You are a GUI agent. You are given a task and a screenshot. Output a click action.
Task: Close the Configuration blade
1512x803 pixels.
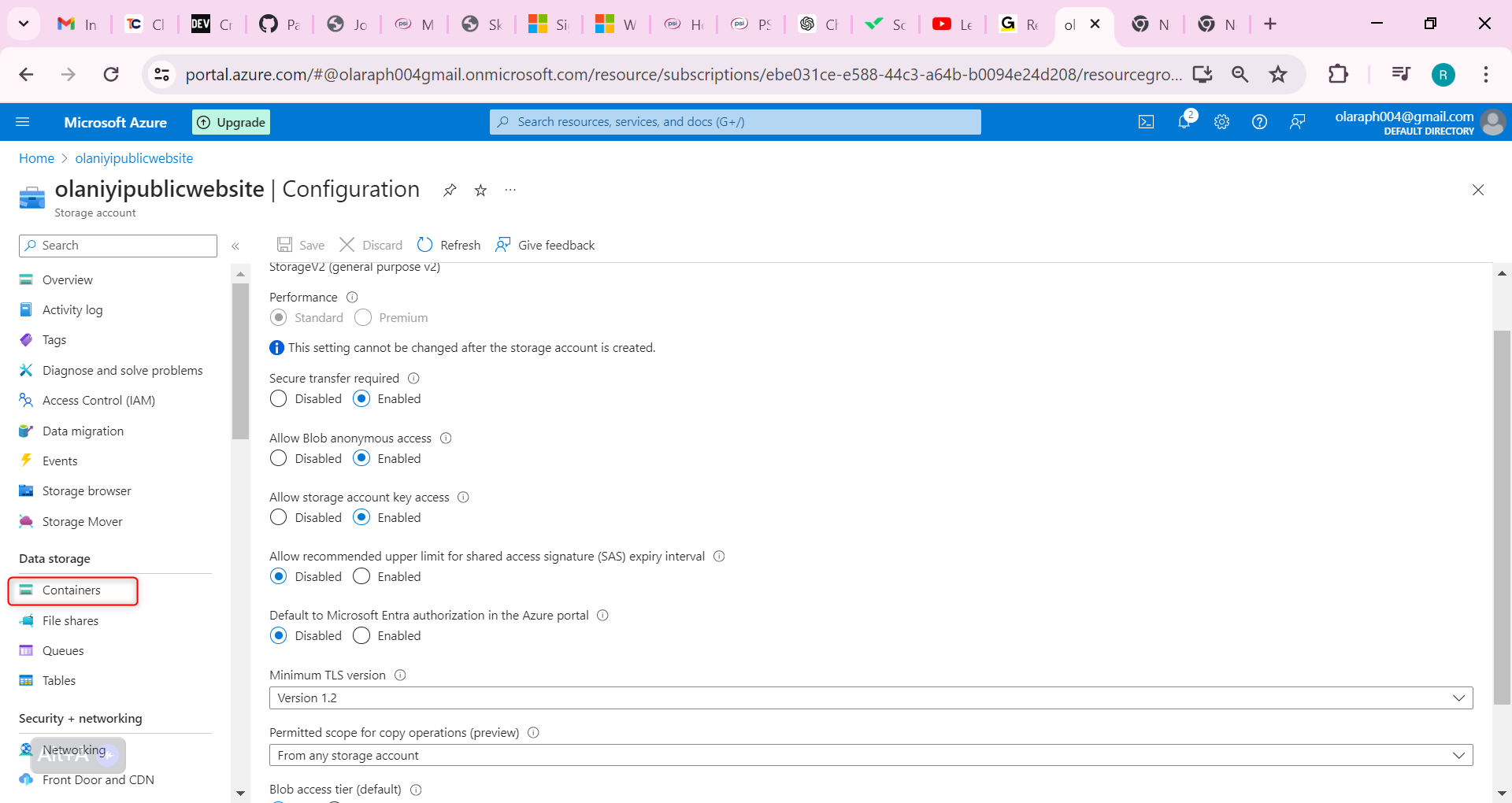coord(1478,190)
